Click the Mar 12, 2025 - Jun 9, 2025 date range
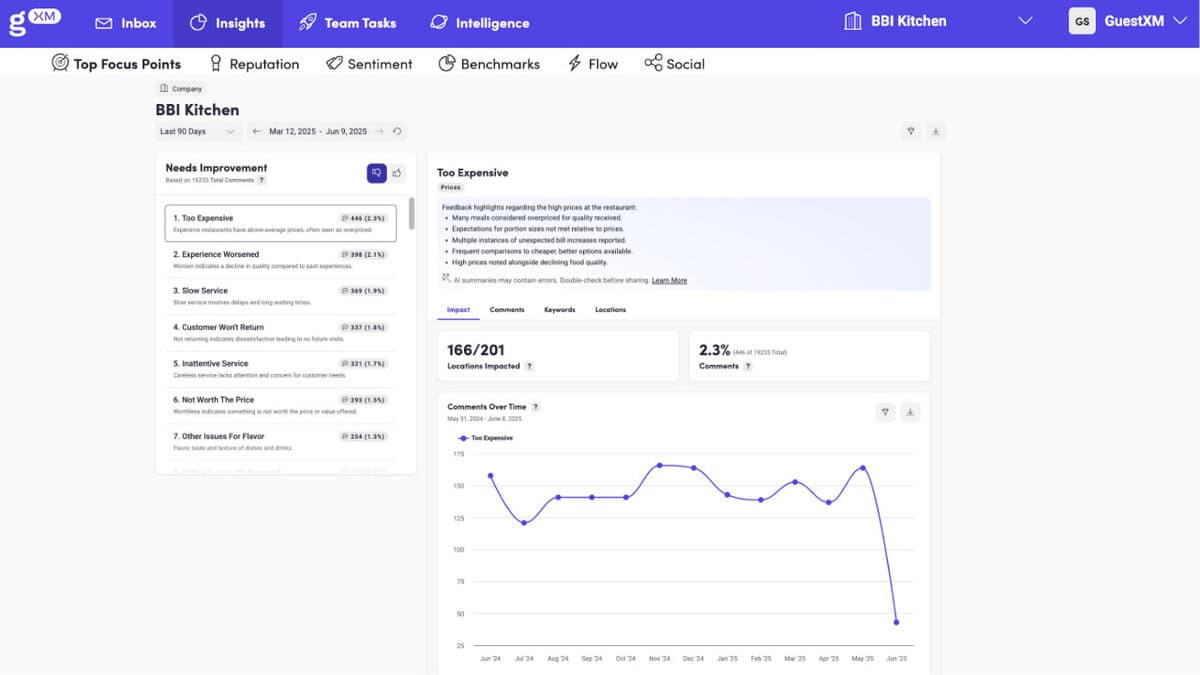This screenshot has height=675, width=1200. 318,131
